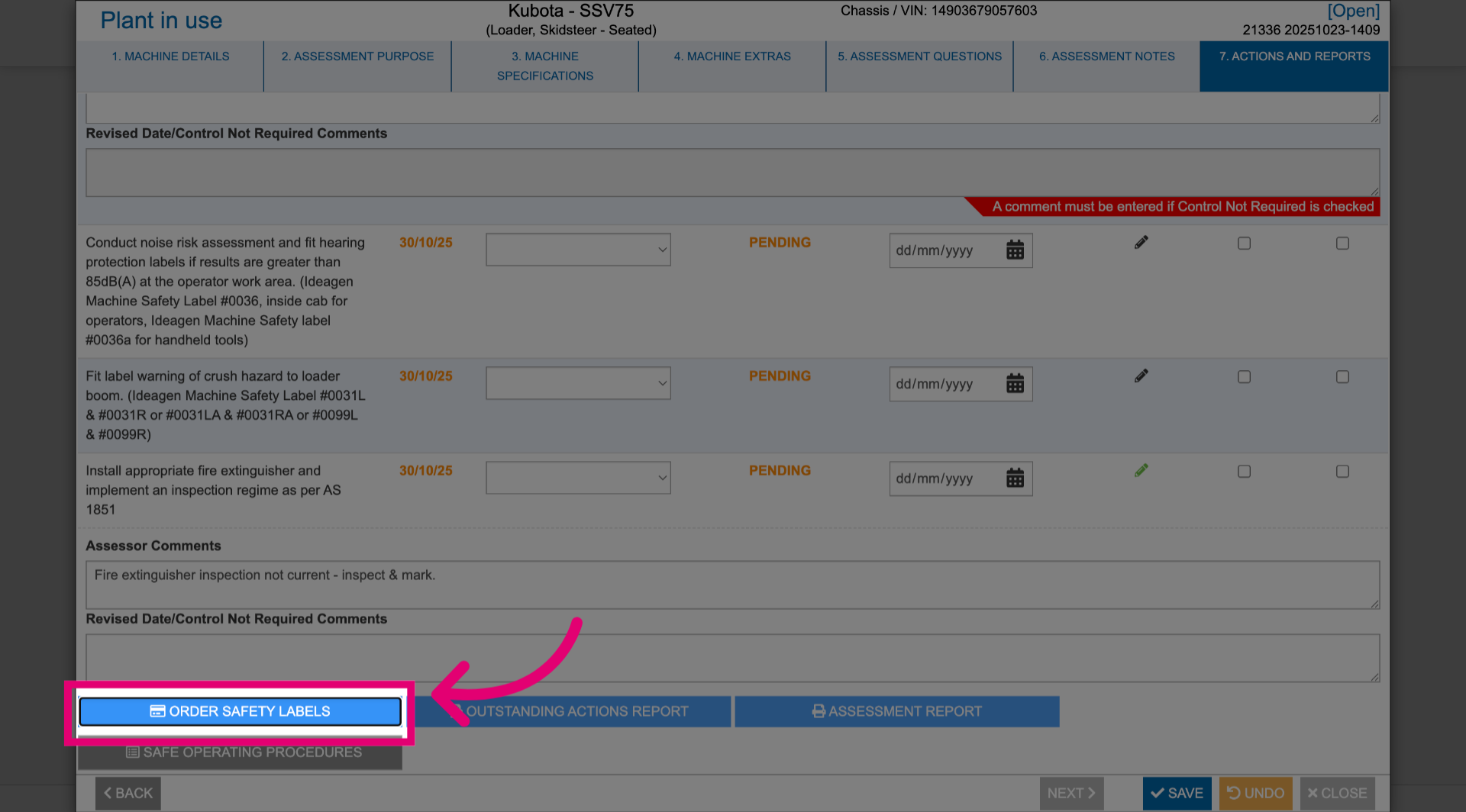Screen dimensions: 1466x812
Task: Expand dropdown in fire extinguisher row
Action: click(578, 478)
